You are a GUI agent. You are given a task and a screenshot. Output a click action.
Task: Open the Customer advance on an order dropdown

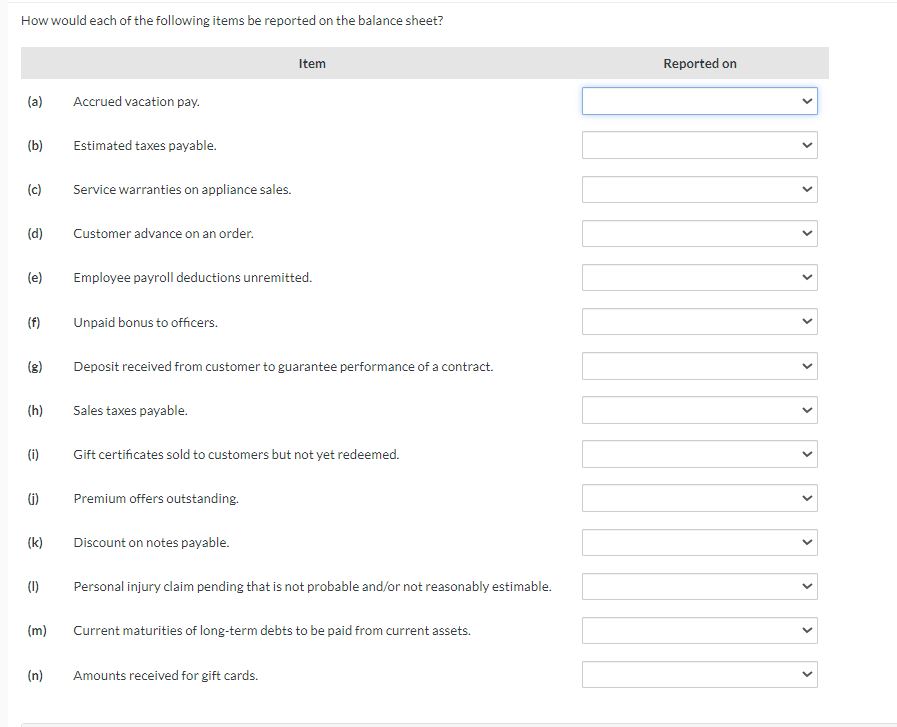pos(698,233)
